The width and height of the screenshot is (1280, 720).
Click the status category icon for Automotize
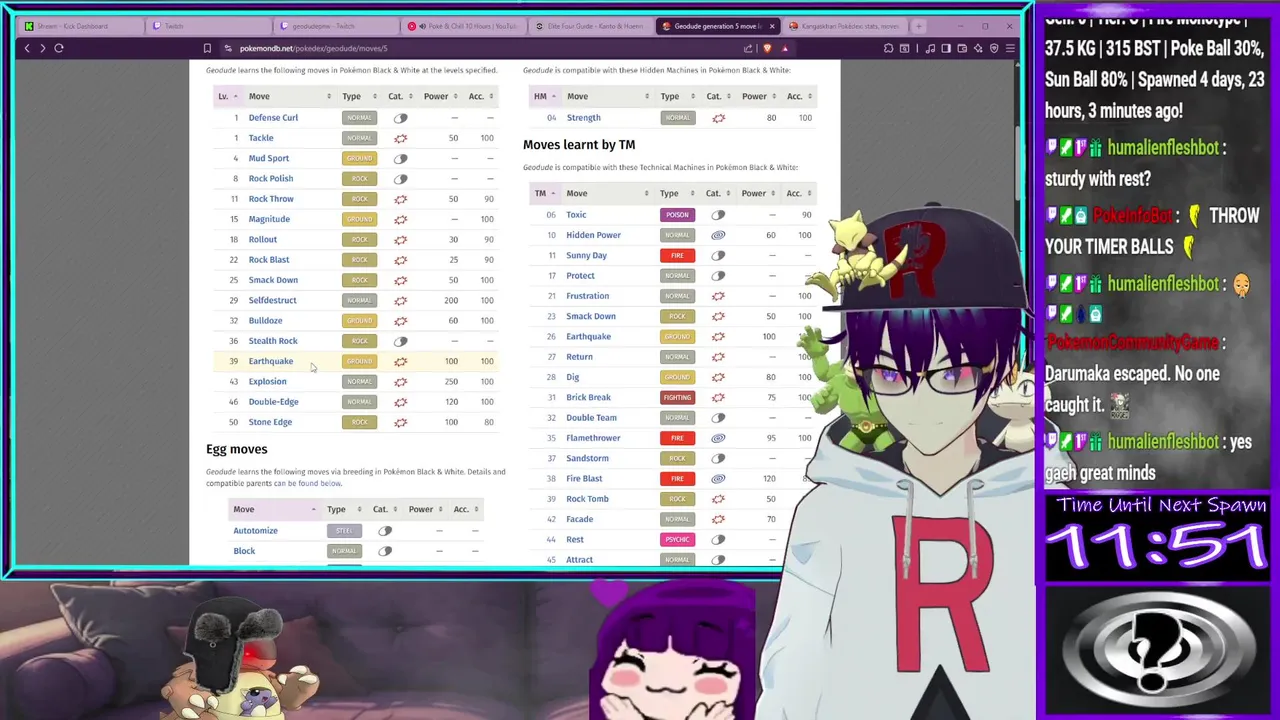click(385, 531)
